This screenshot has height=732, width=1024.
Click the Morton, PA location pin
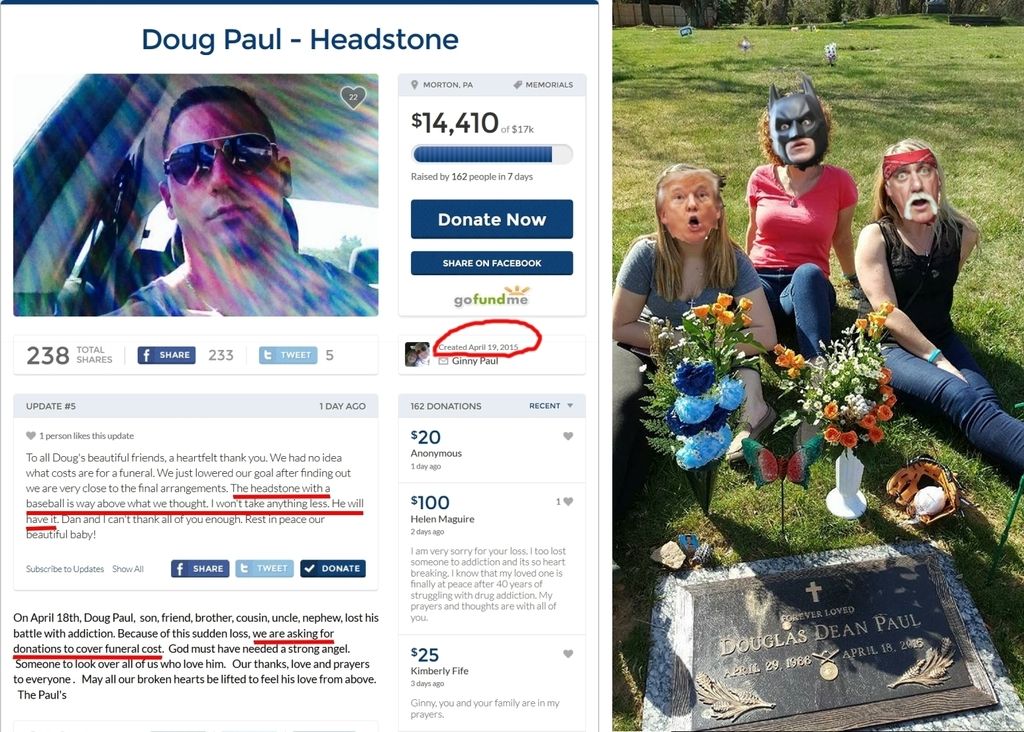click(415, 85)
